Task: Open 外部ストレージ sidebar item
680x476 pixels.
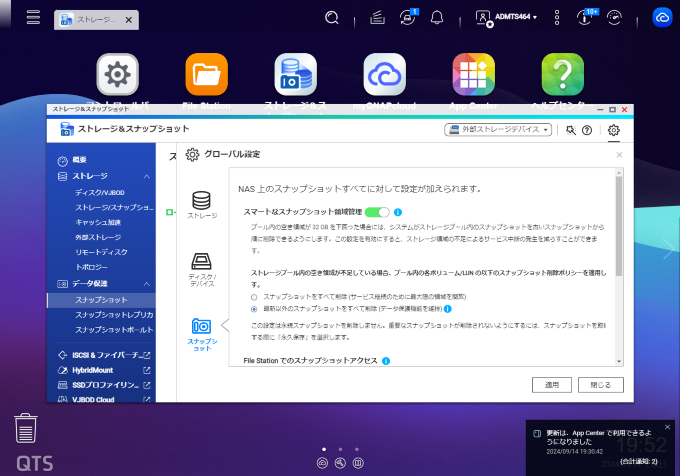Action: point(98,237)
